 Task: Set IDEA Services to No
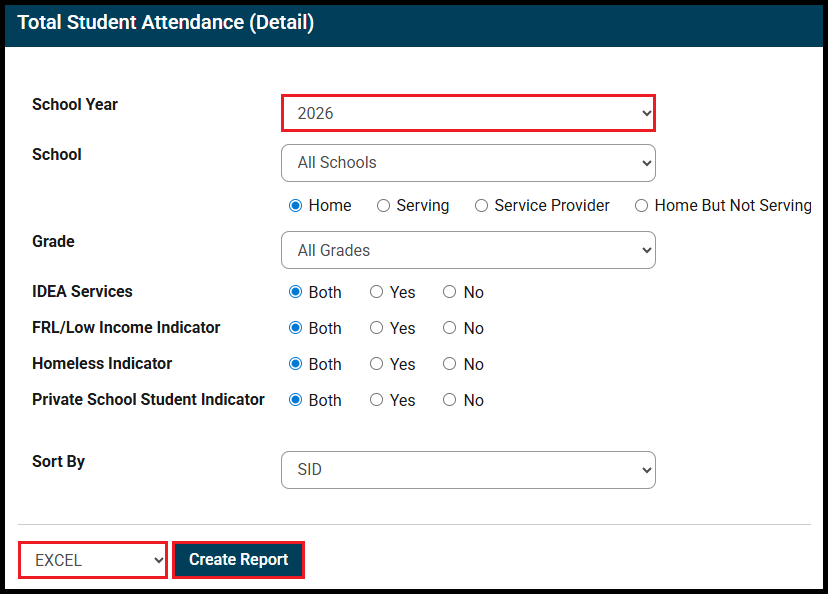(450, 293)
